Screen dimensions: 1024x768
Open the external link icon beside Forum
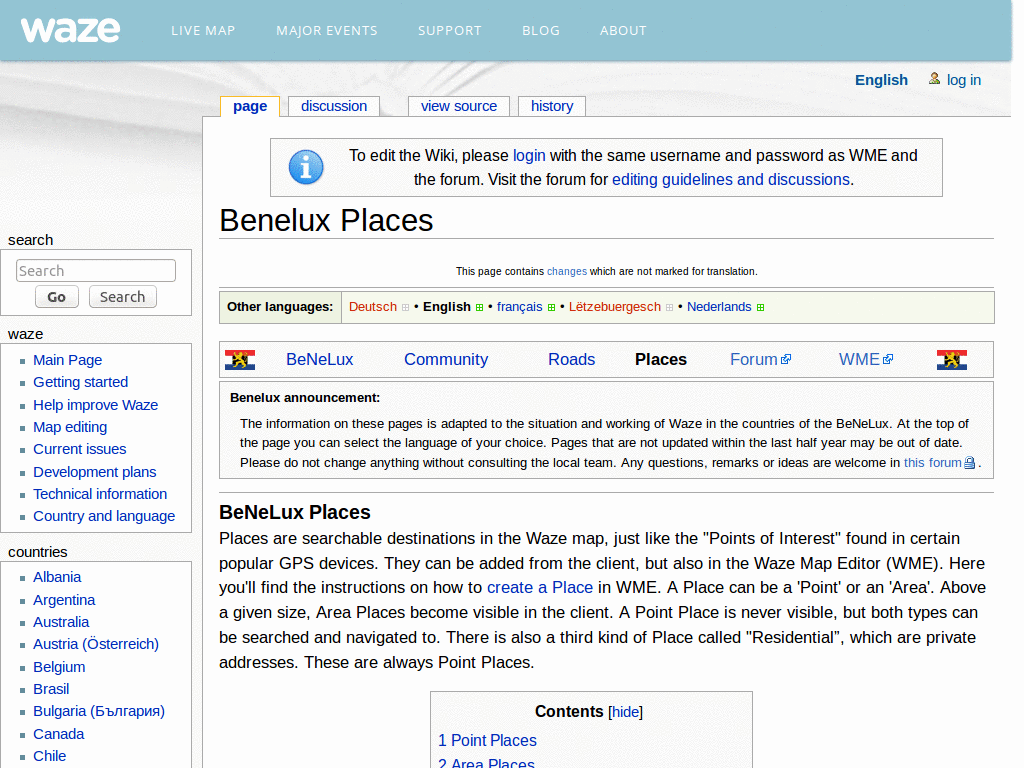(786, 358)
